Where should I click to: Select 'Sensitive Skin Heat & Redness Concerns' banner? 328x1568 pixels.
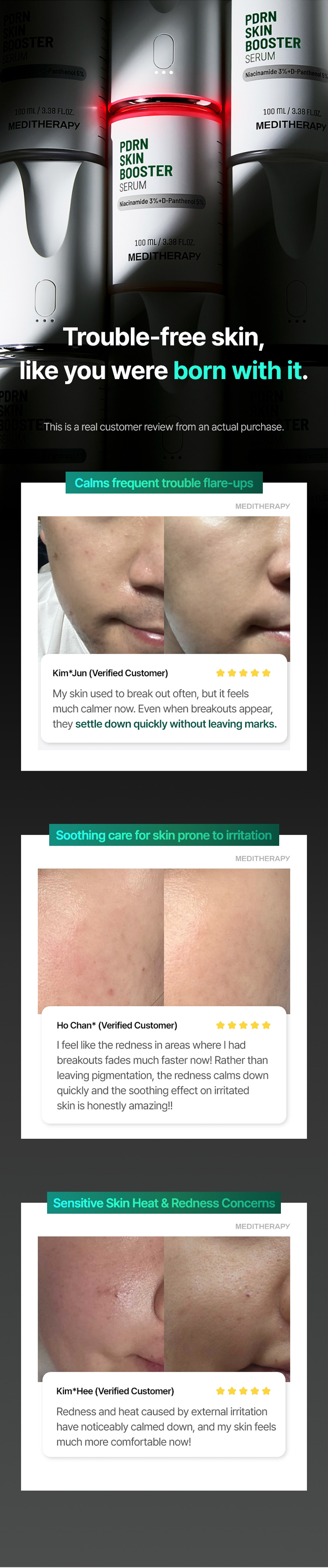164,1203
